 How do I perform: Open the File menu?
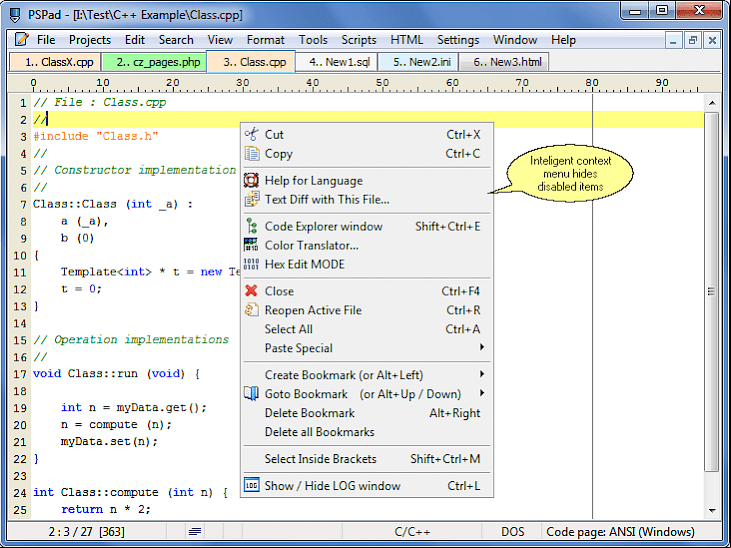coord(46,40)
